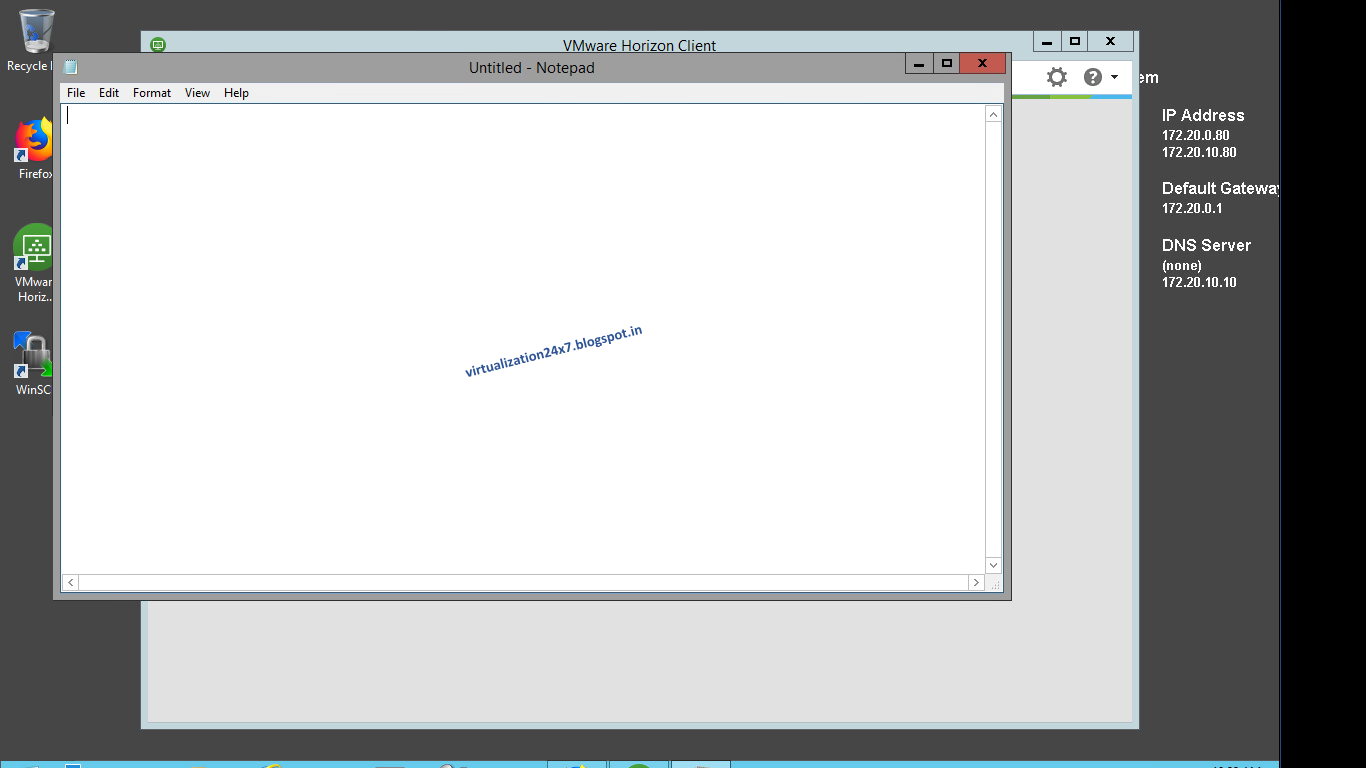Close the VMware Horizon Client window
The image size is (1366, 768).
point(1110,42)
